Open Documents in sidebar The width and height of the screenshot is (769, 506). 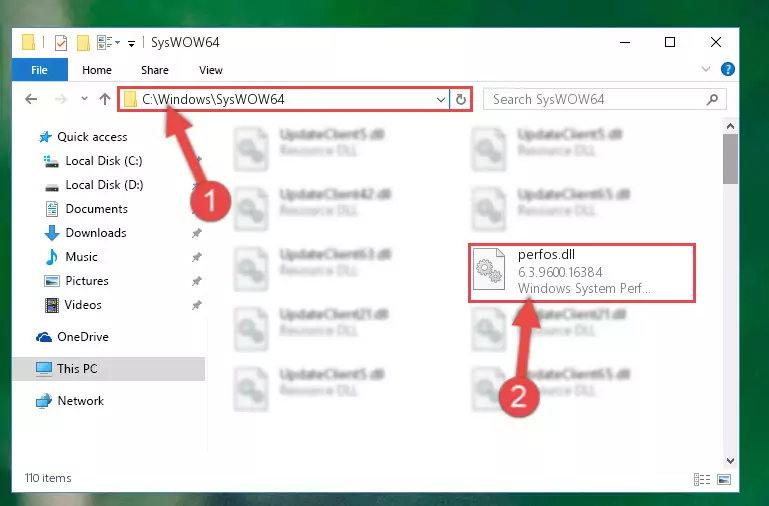[97, 209]
